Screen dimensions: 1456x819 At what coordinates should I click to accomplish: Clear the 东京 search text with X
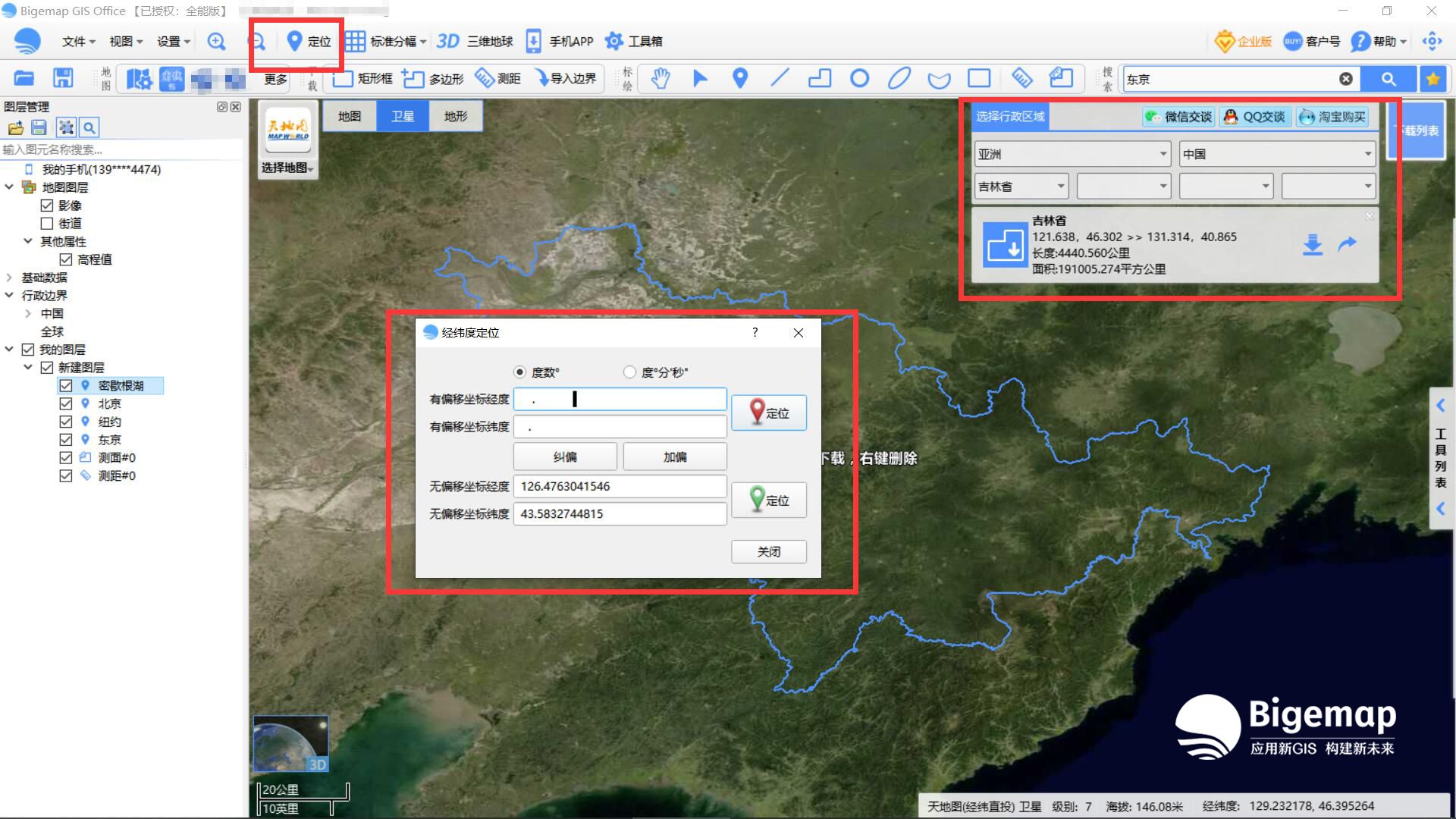1346,79
